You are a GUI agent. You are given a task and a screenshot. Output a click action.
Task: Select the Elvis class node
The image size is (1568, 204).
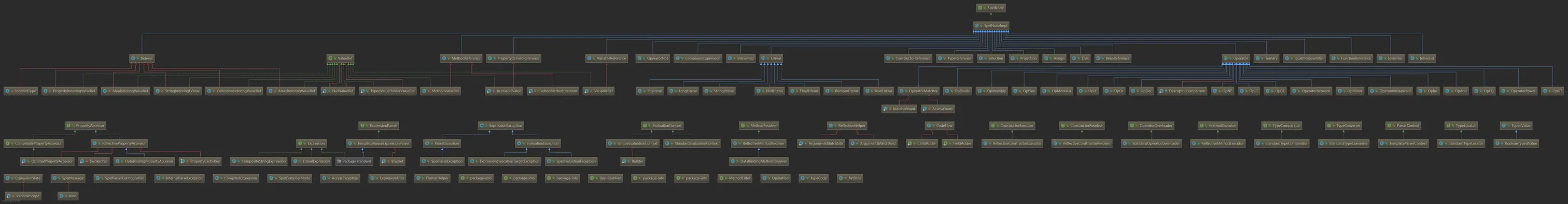click(1081, 59)
